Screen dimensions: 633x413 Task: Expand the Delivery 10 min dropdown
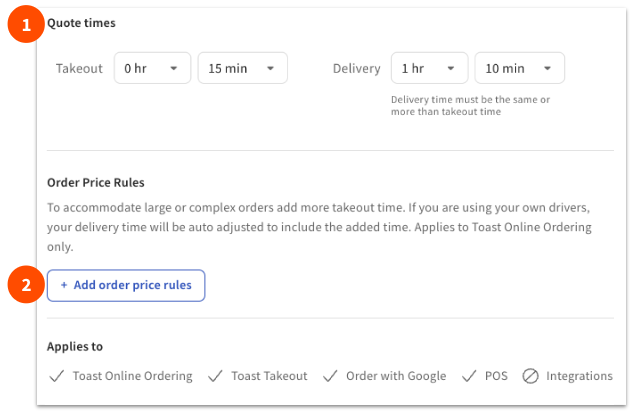tap(520, 69)
